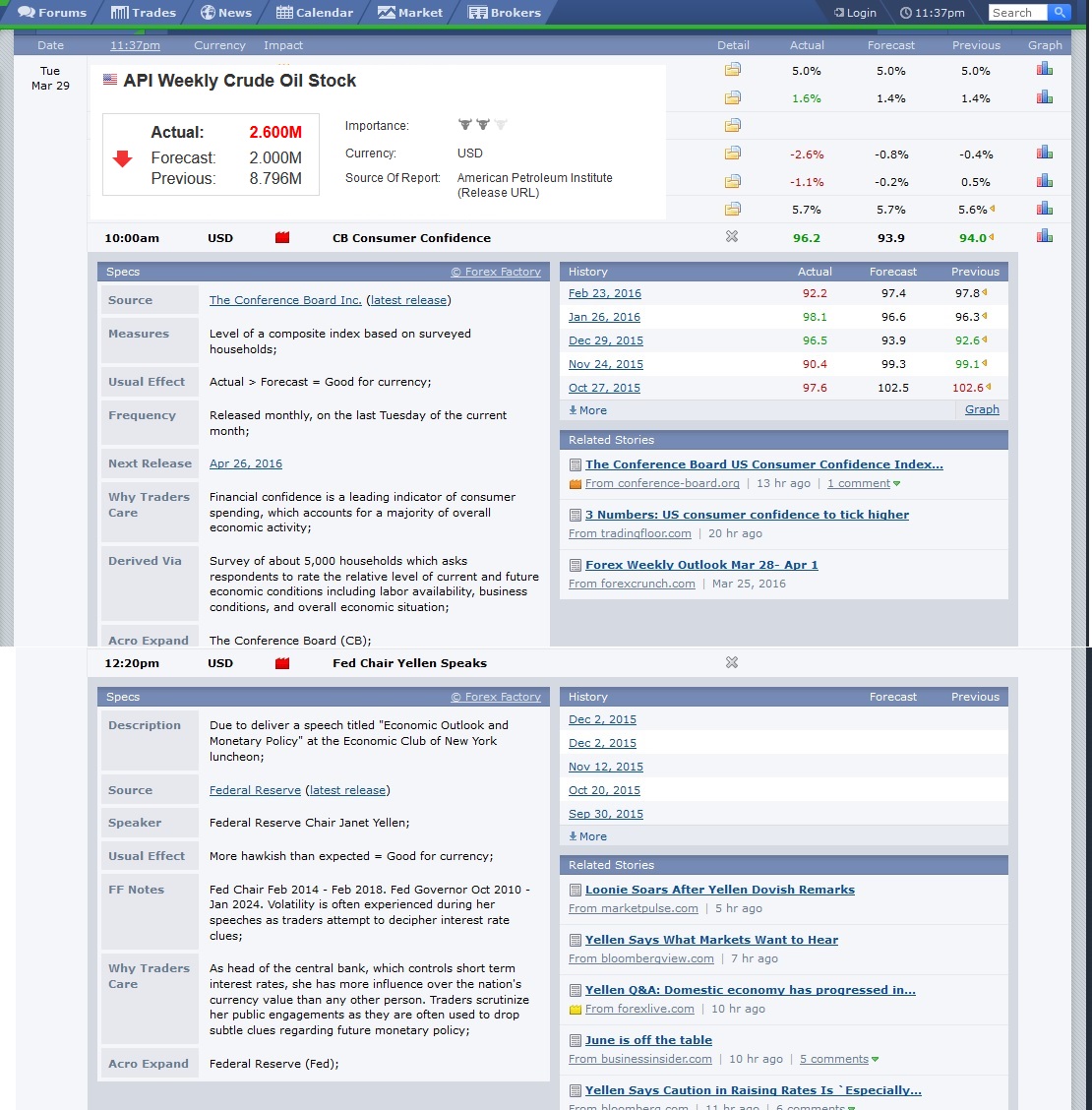
Task: Show graph for the 1.6% actual row
Action: (x=1045, y=97)
